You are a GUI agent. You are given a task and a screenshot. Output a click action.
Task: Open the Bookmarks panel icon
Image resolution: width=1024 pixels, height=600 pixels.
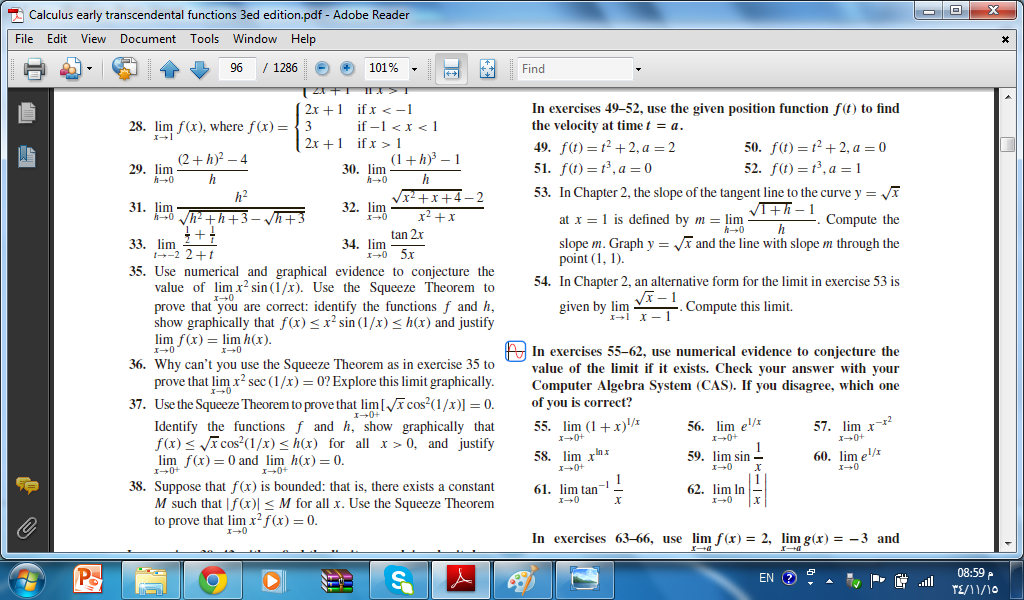[x=27, y=156]
